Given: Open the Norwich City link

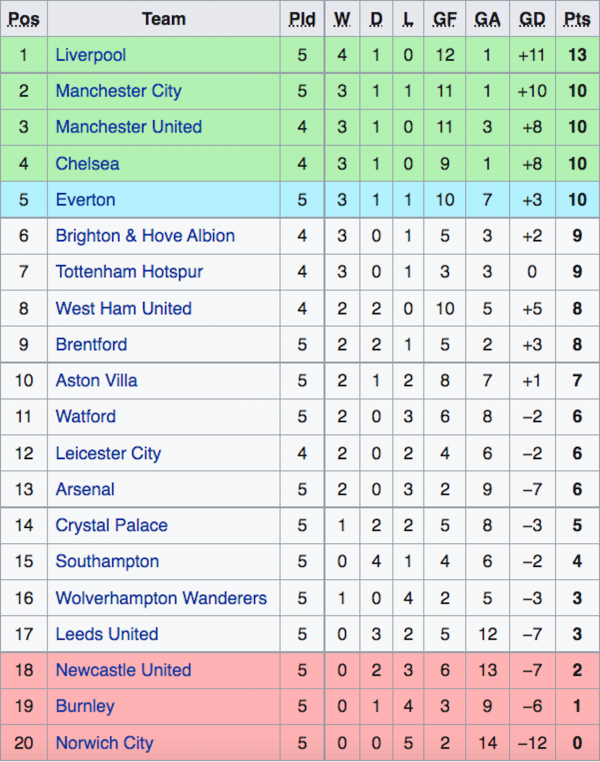Looking at the screenshot, I should pos(104,743).
